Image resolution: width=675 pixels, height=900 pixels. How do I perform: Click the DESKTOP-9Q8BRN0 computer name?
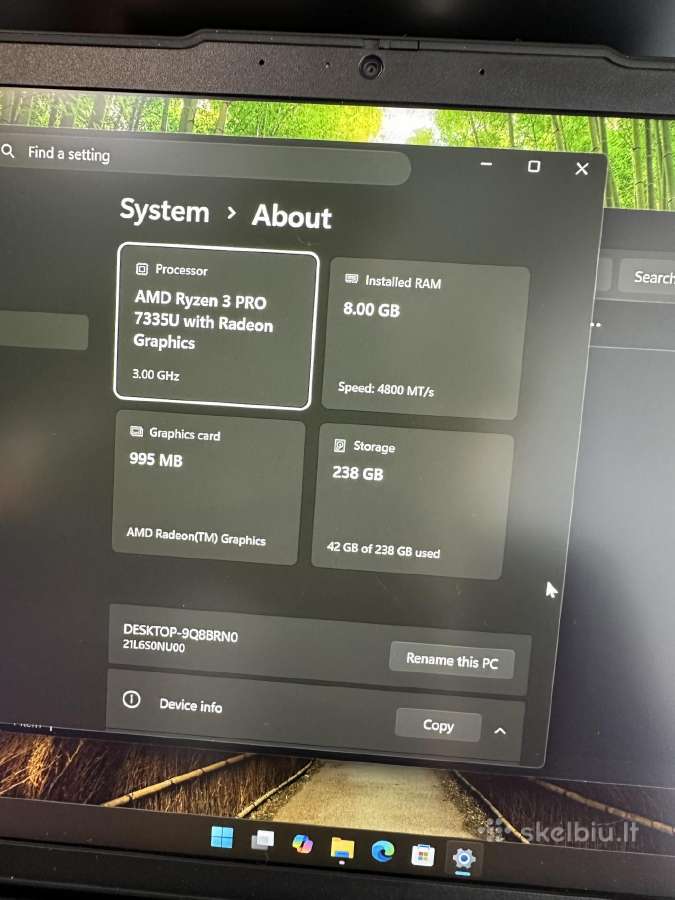coord(180,633)
